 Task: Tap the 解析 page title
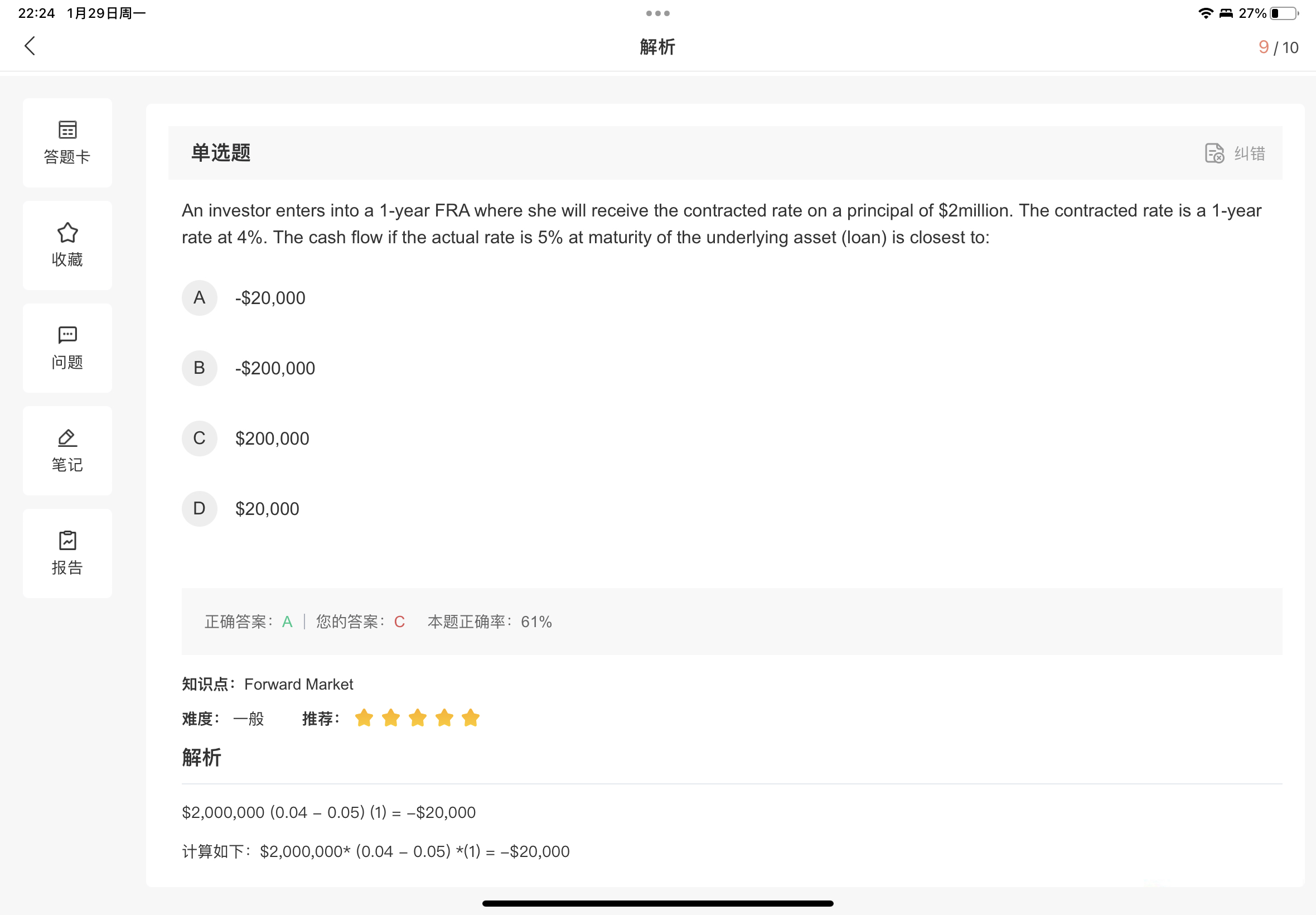click(x=657, y=46)
